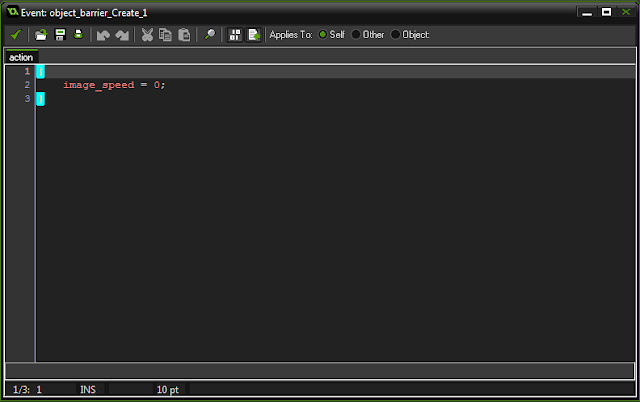Paste code from the clipboard
The image size is (640, 402).
point(184,35)
